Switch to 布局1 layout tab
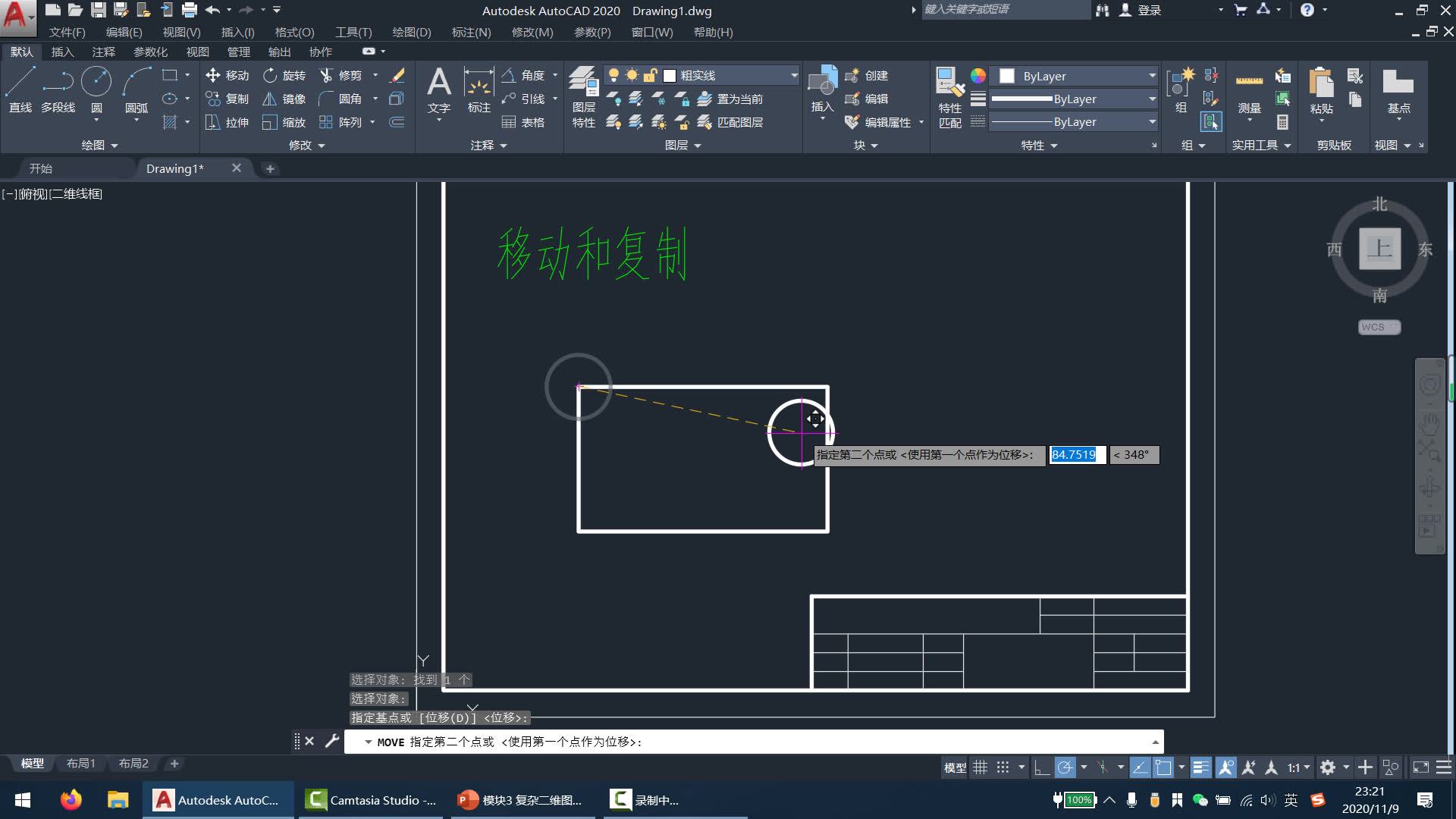 tap(80, 764)
